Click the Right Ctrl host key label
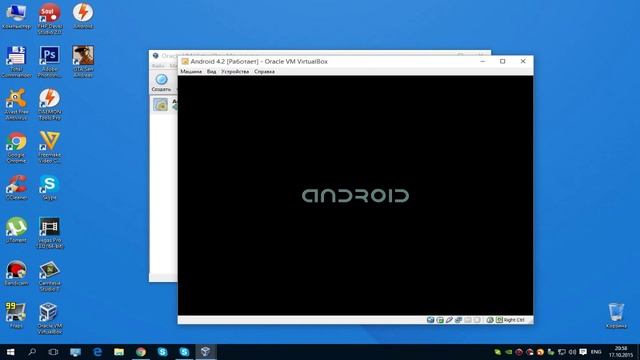 pyautogui.click(x=514, y=320)
